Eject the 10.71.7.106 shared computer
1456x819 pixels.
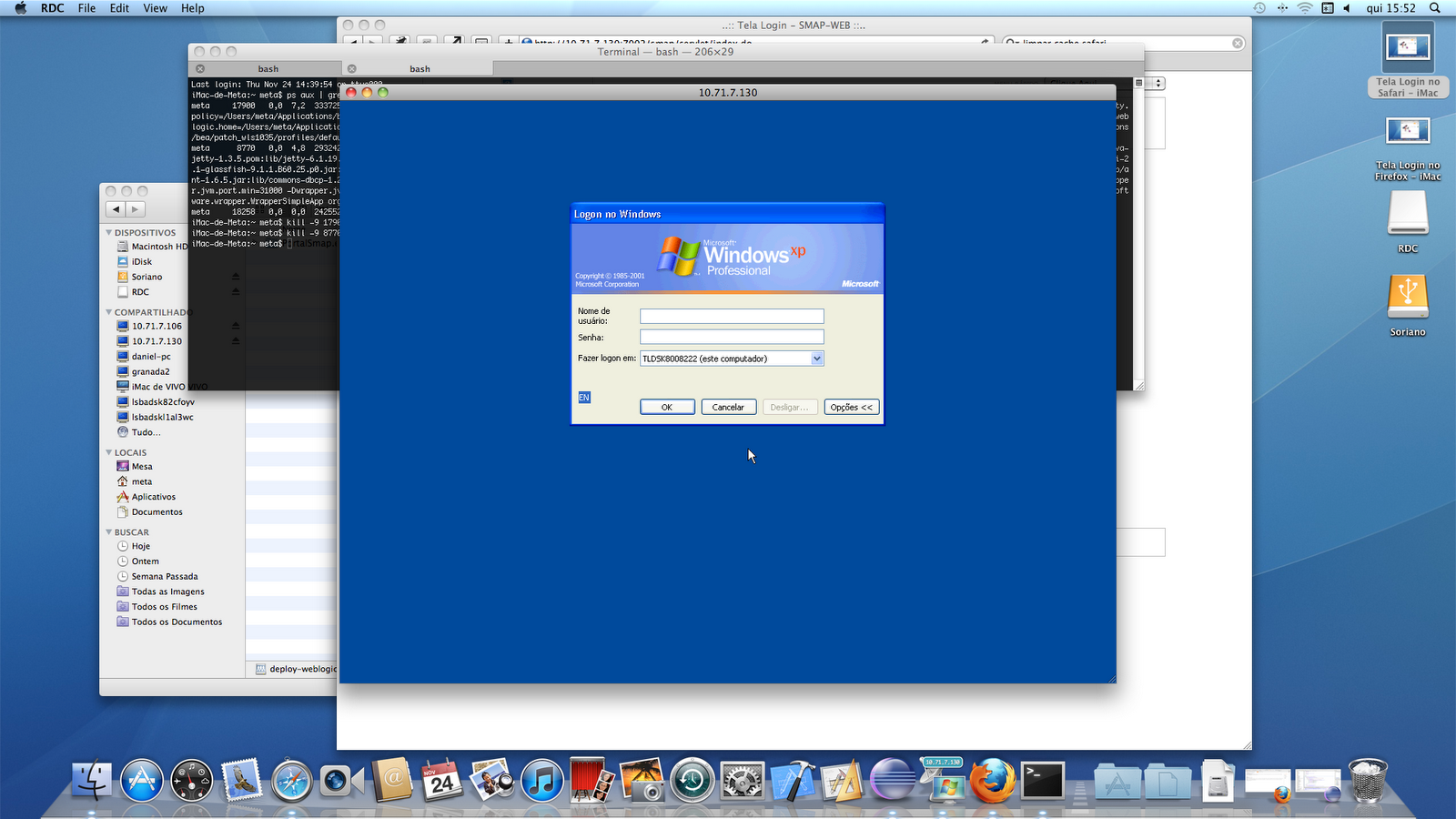(235, 326)
